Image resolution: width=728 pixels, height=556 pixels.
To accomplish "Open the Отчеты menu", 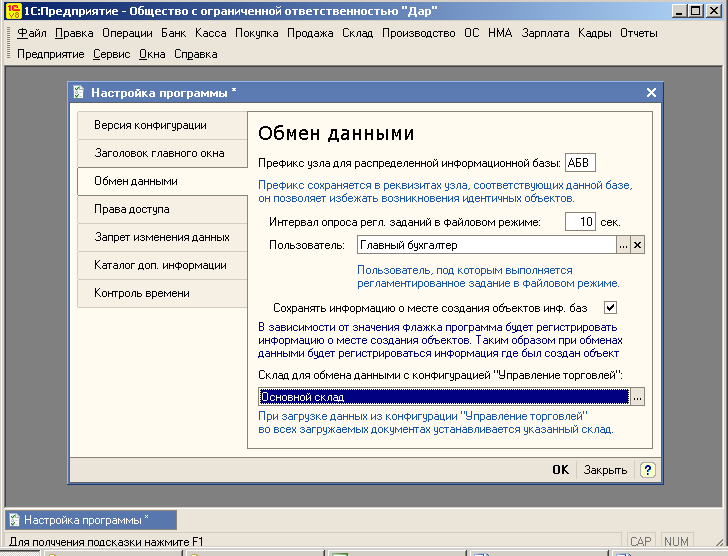I will point(638,33).
